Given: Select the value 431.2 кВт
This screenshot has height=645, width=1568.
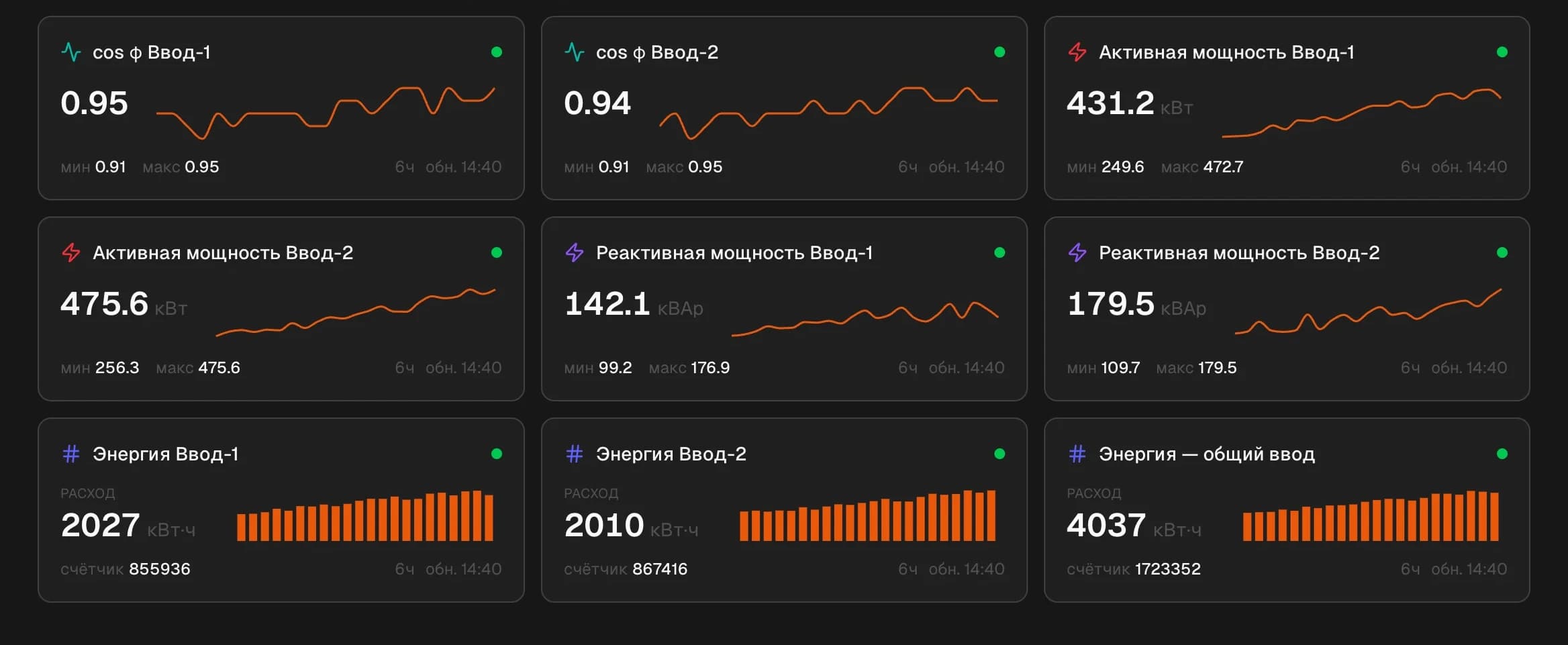Looking at the screenshot, I should pos(1130,103).
